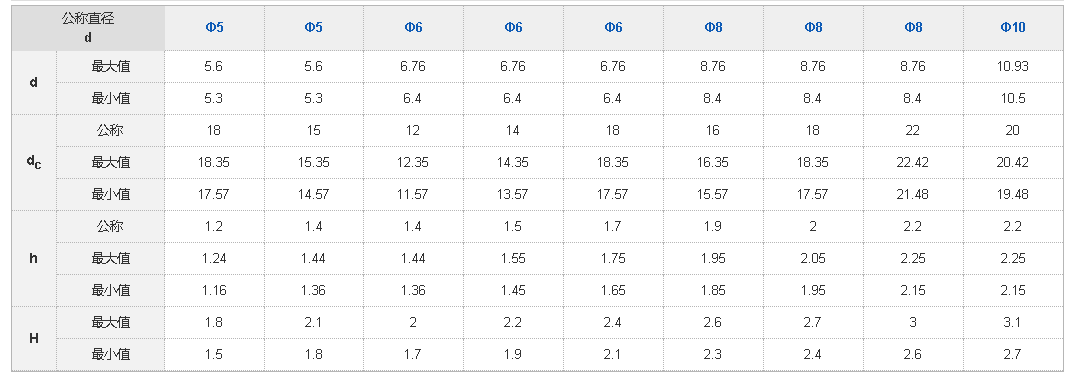Select the 19.48 dc minimum cell
Viewport: 1071px width, 377px height.
click(x=1012, y=195)
